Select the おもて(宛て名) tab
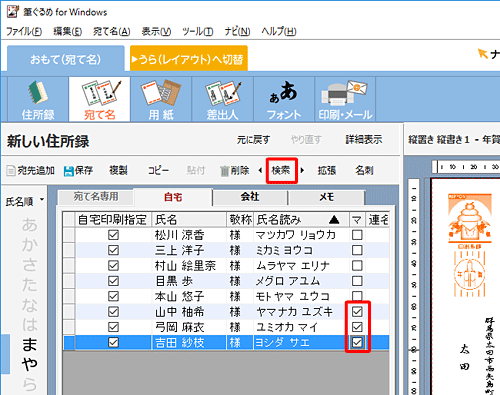500x395 pixels. click(66, 59)
